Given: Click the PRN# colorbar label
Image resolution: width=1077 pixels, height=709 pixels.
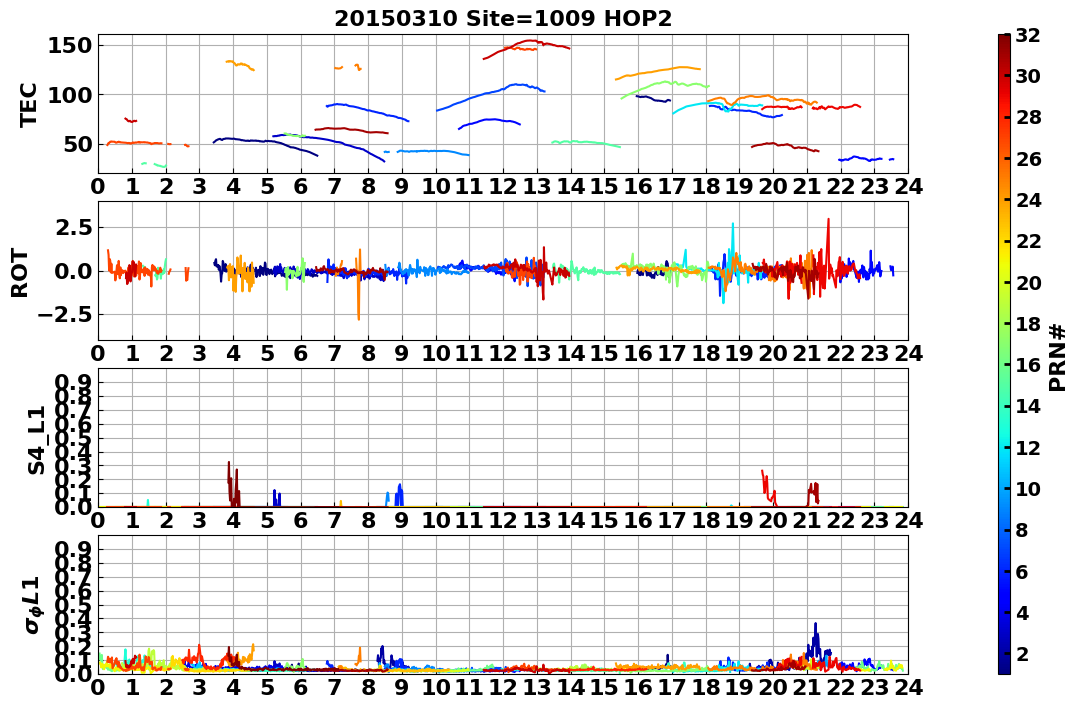Looking at the screenshot, I should [x=1057, y=358].
